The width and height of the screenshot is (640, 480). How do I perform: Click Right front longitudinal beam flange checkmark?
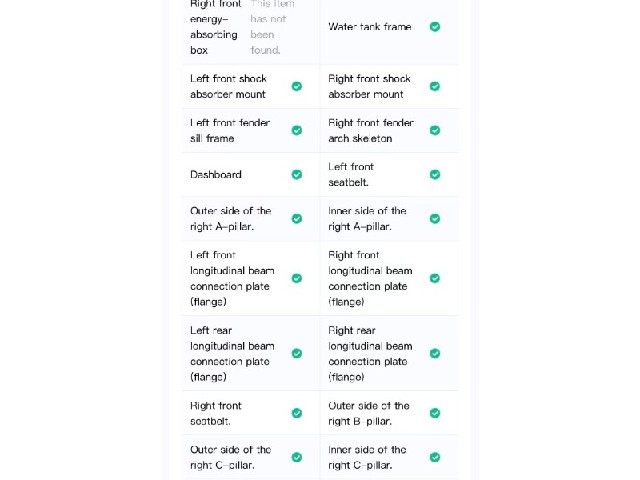tap(435, 278)
